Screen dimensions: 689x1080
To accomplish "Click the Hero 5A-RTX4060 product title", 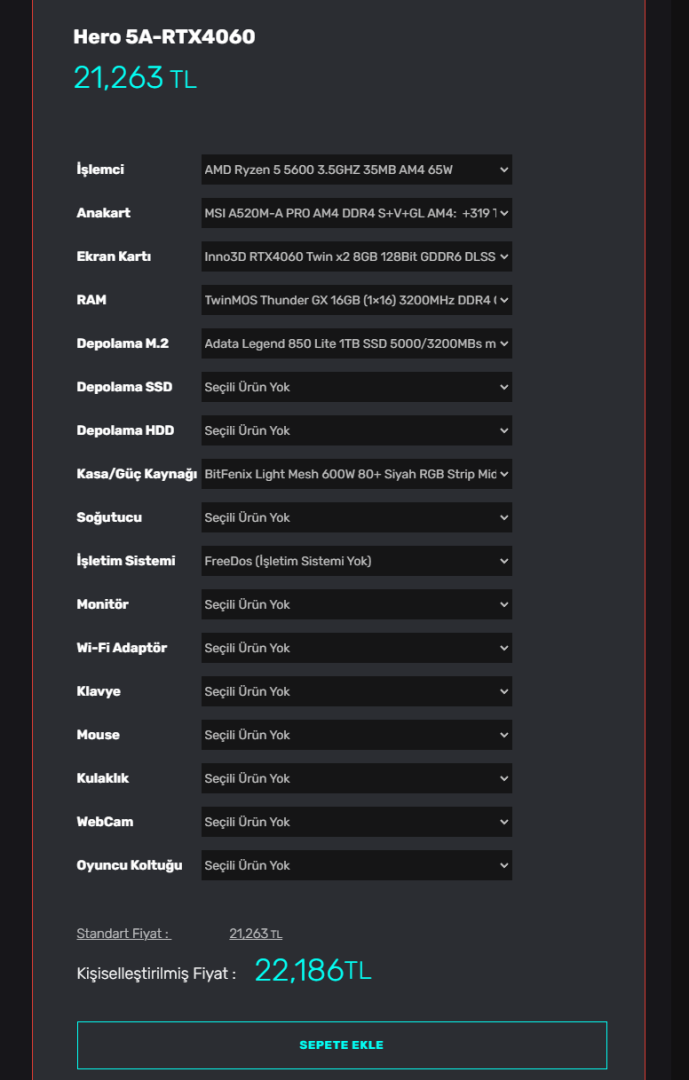I will tap(164, 37).
